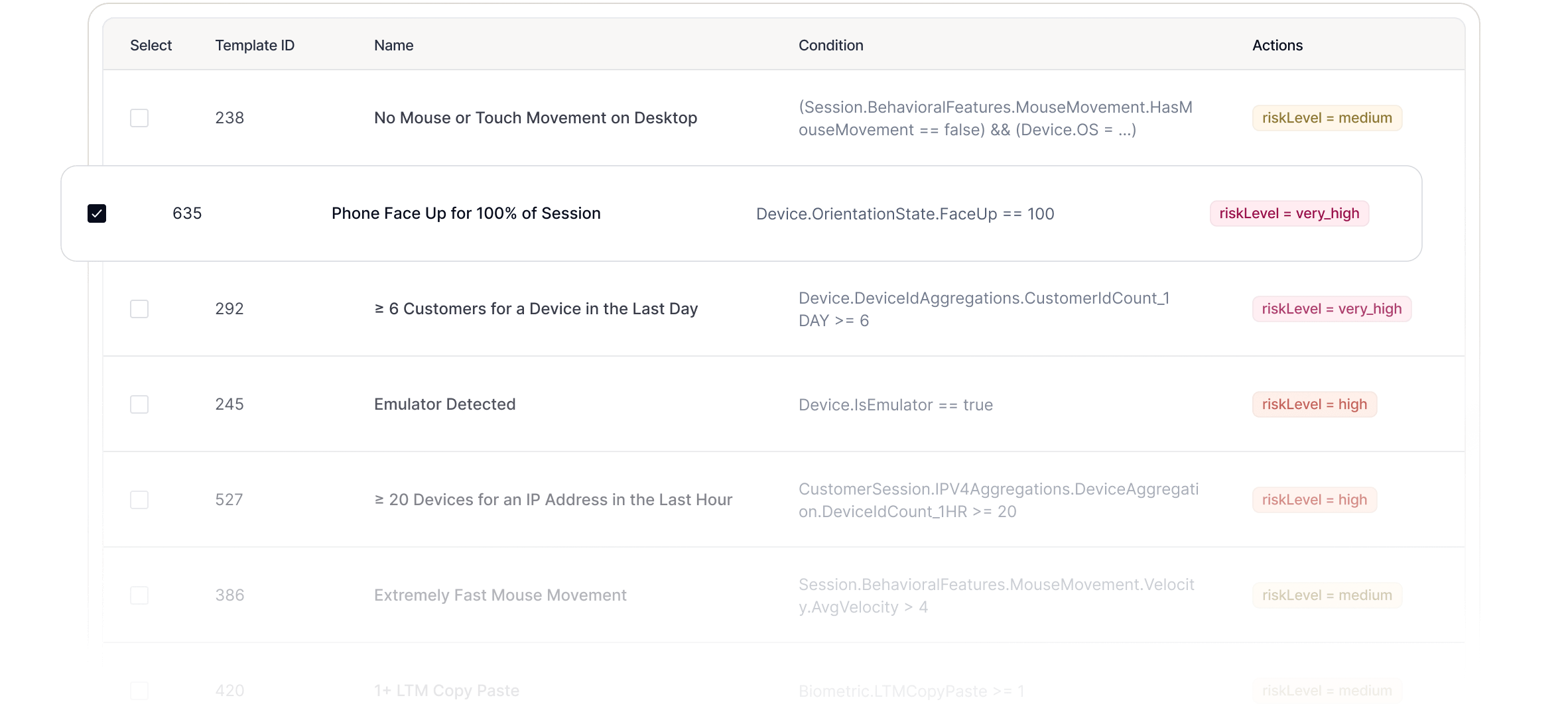Viewport: 1568px width, 716px height.
Task: Click the Actions column header
Action: [x=1277, y=45]
